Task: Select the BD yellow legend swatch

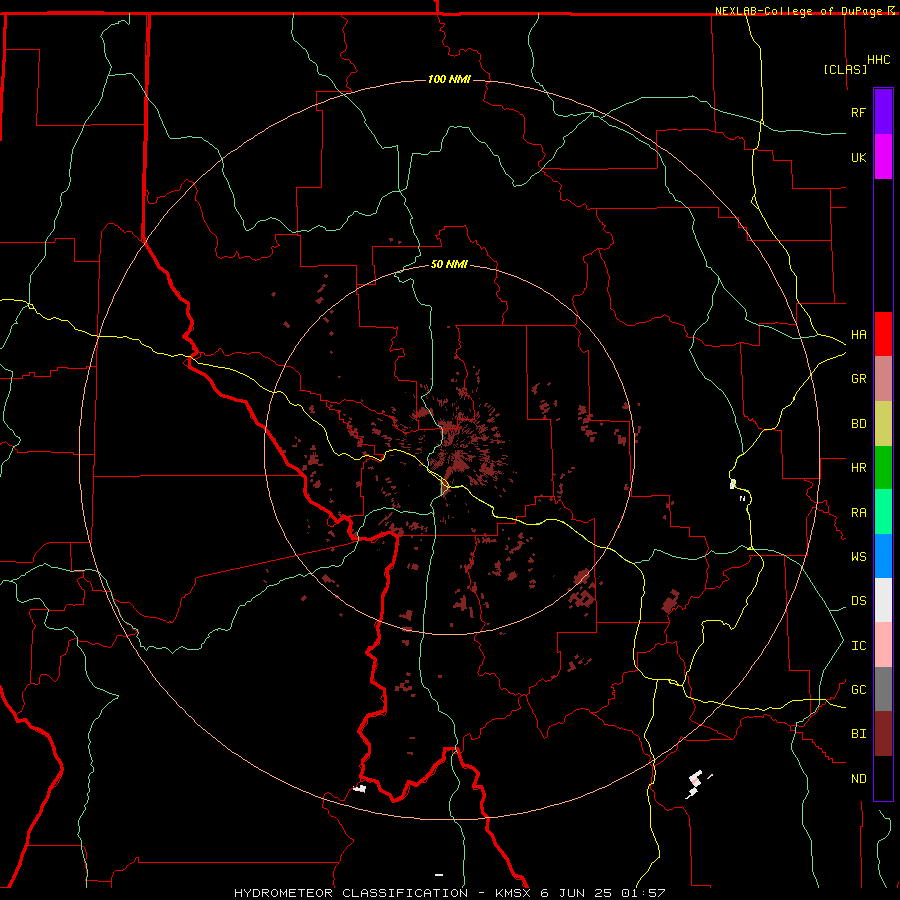Action: click(x=883, y=424)
